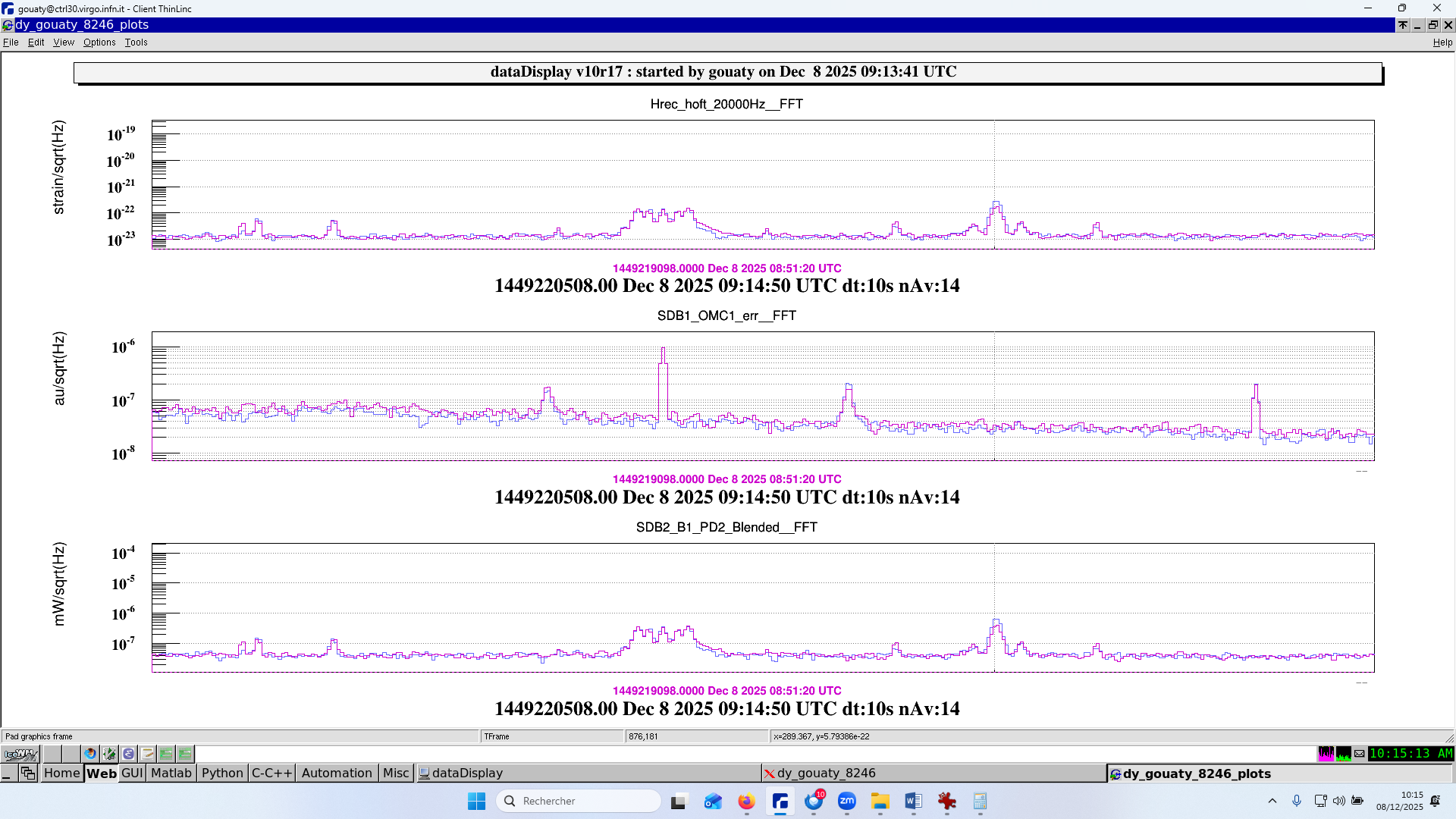Launch Firefox from IceWM toolbar

(90, 754)
